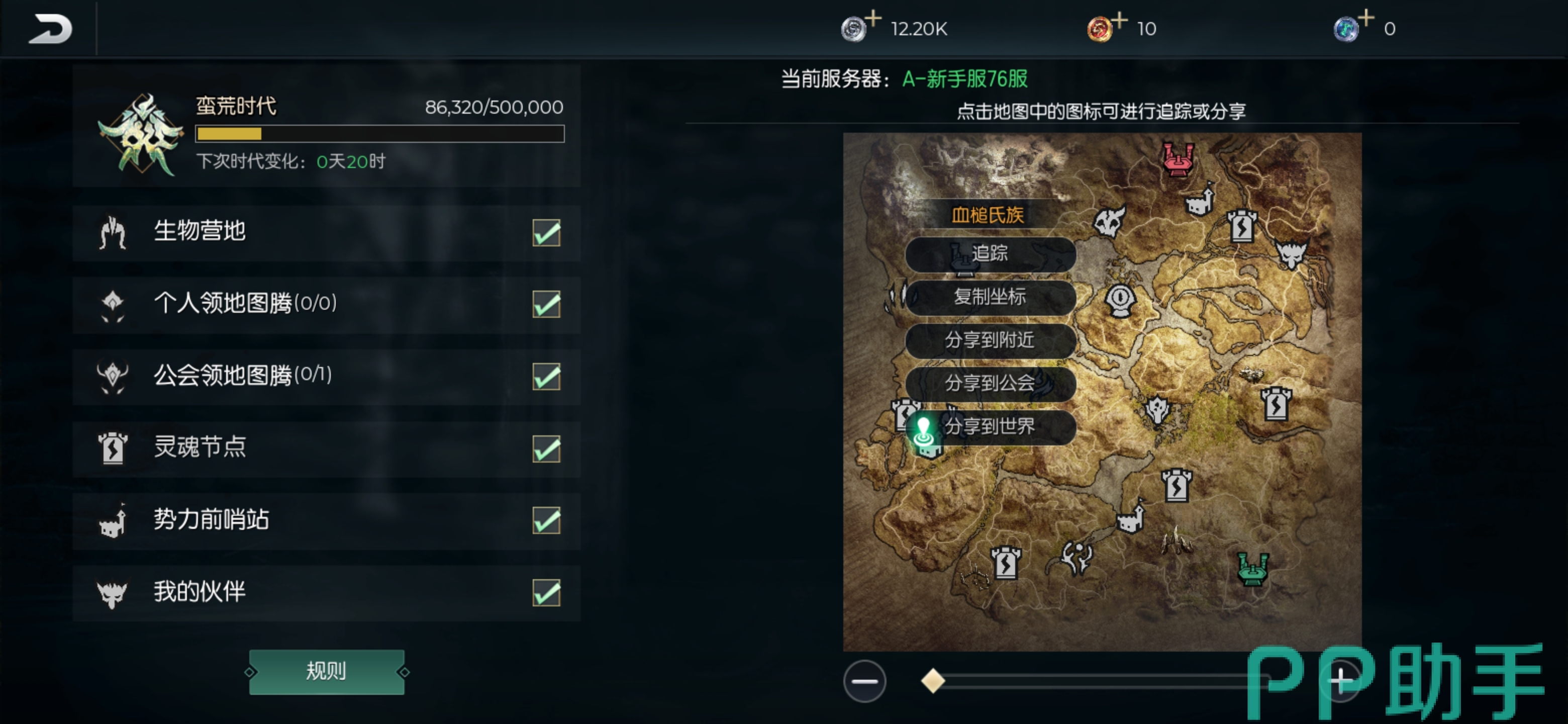Go back with the return arrow icon
This screenshot has width=1568, height=724.
point(50,29)
